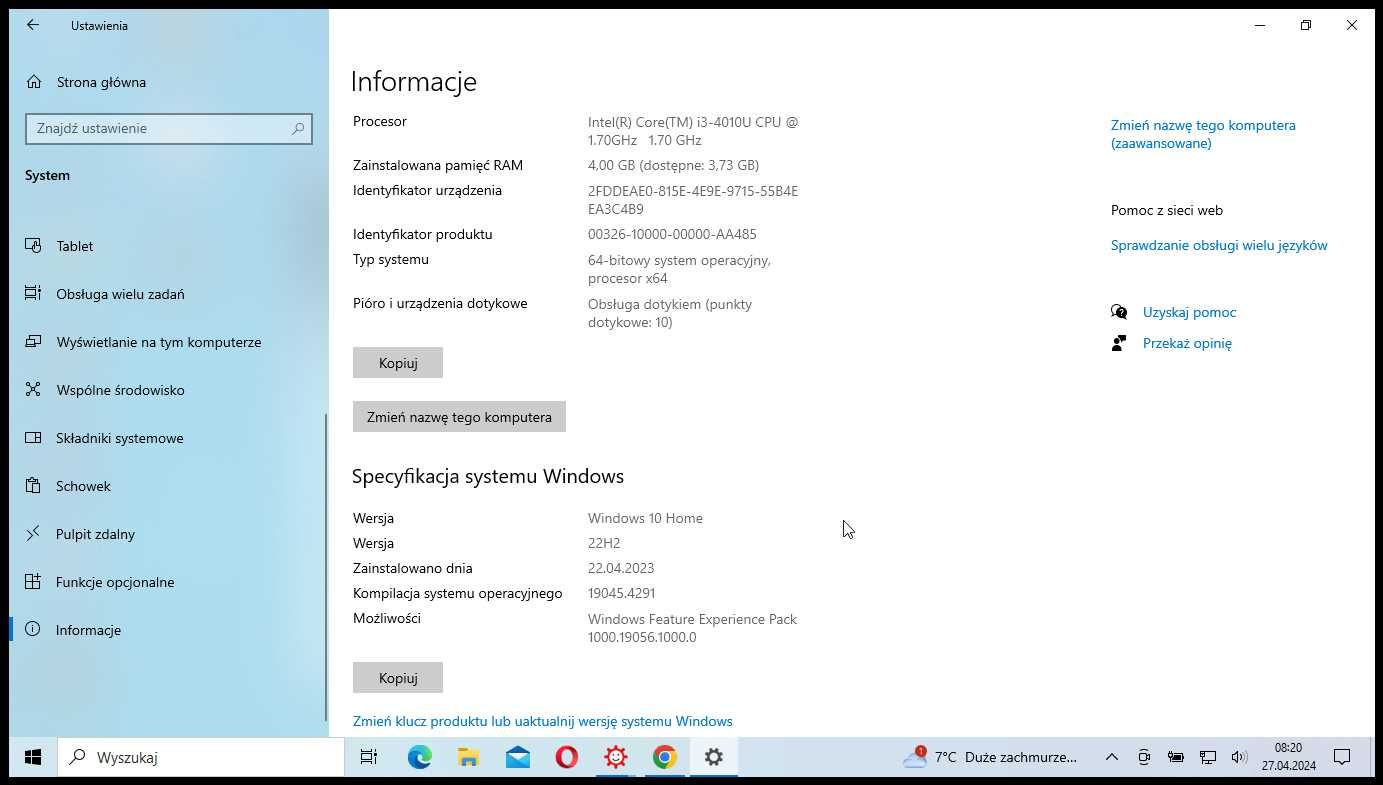Check battery status tray icon
1383x785 pixels.
pos(1176,757)
